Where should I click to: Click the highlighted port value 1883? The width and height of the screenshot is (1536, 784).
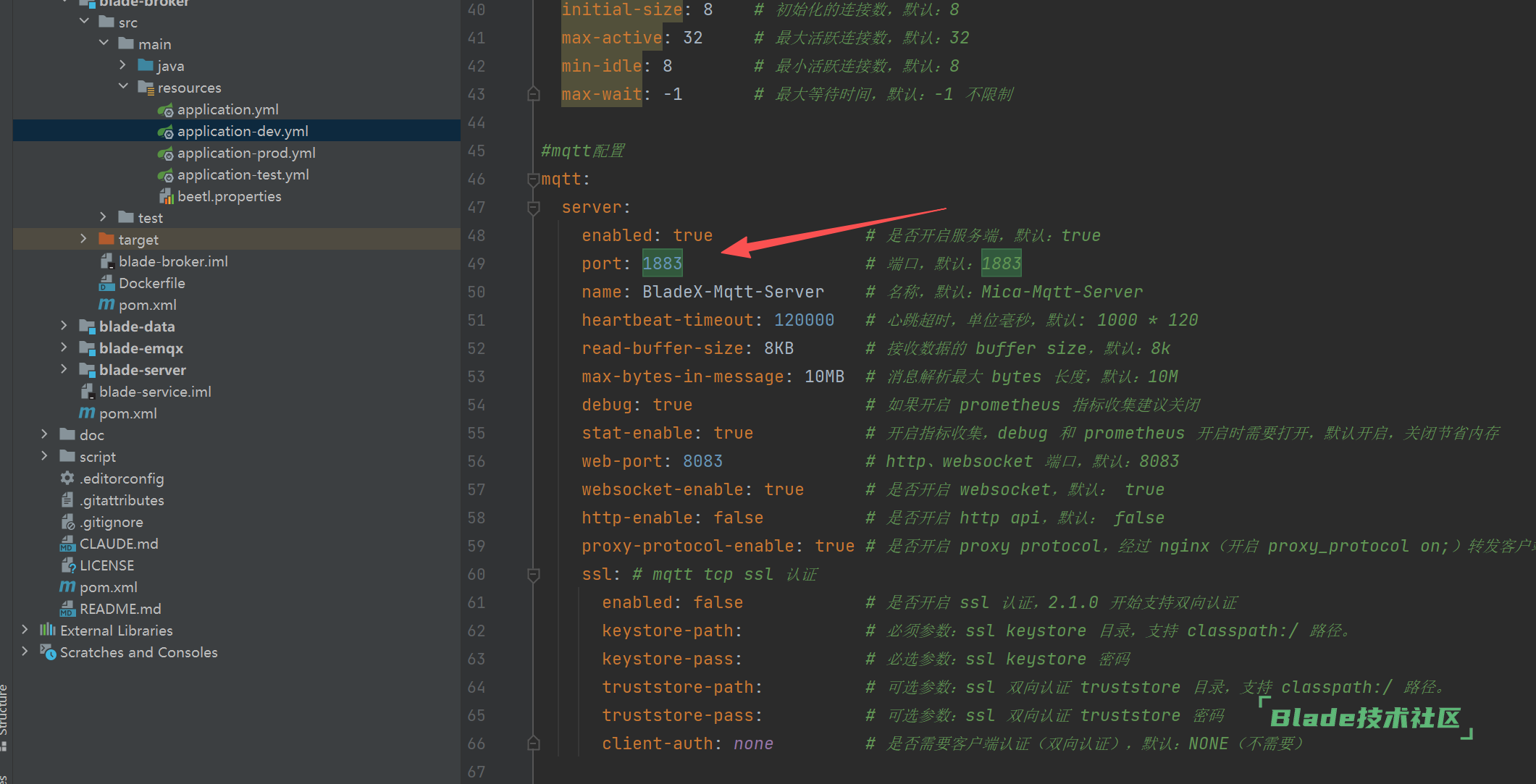[662, 264]
